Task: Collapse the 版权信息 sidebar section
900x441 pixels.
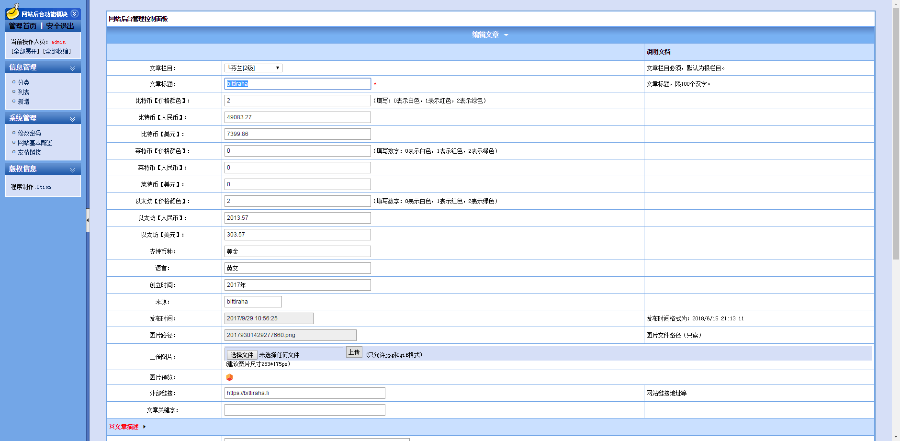Action: [x=73, y=169]
